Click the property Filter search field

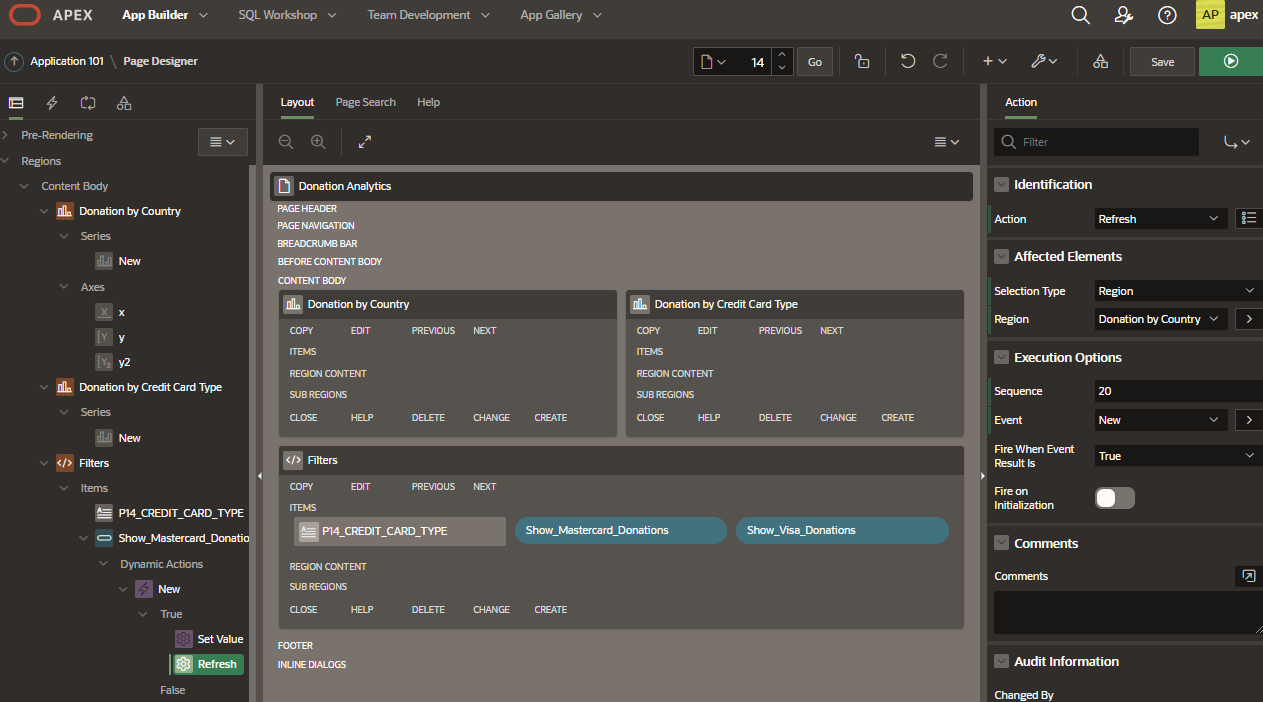click(x=1105, y=142)
